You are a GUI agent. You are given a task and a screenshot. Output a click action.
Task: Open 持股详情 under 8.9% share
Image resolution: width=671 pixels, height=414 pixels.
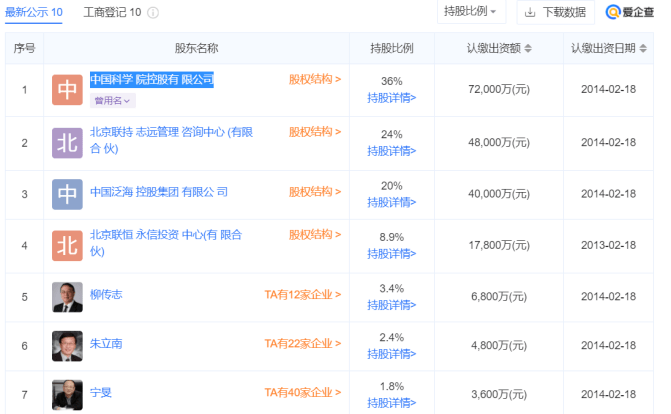(x=392, y=254)
